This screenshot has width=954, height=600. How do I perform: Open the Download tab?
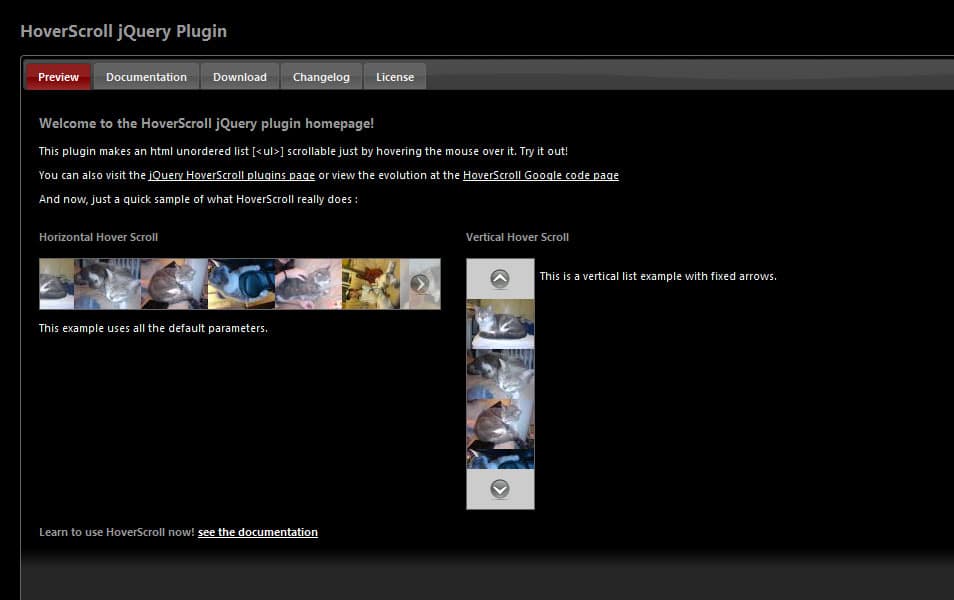[x=239, y=76]
